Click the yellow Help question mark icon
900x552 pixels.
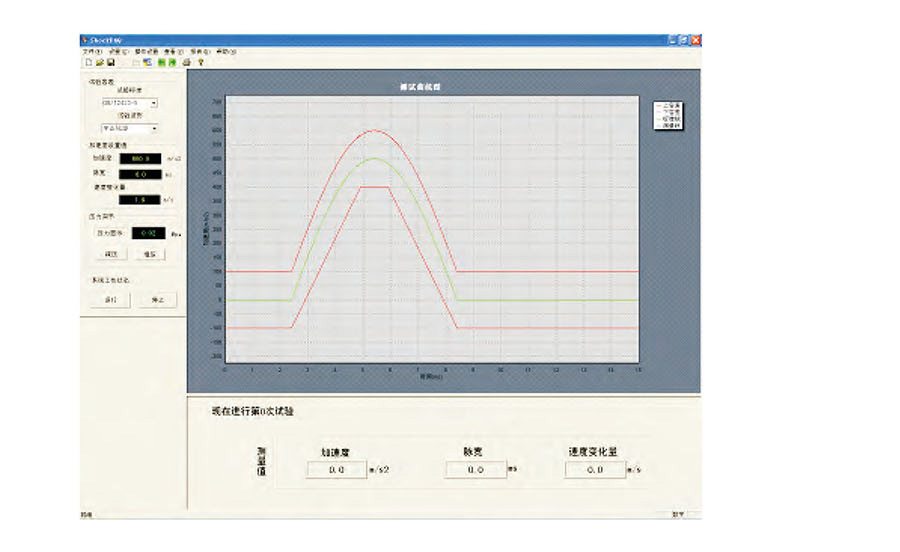[201, 62]
